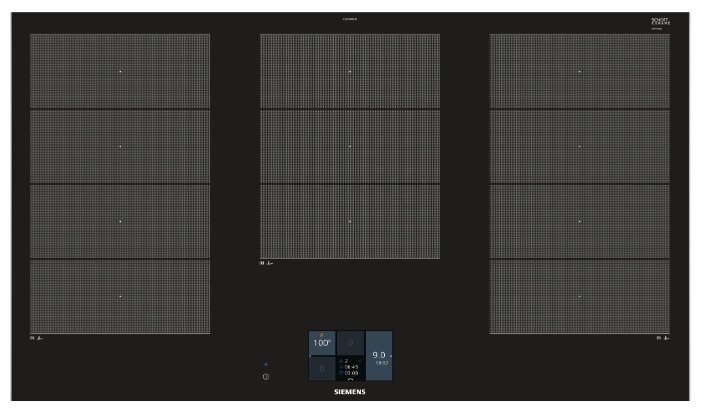
Task: Select the top segment of left cooking zone
Action: tap(120, 71)
